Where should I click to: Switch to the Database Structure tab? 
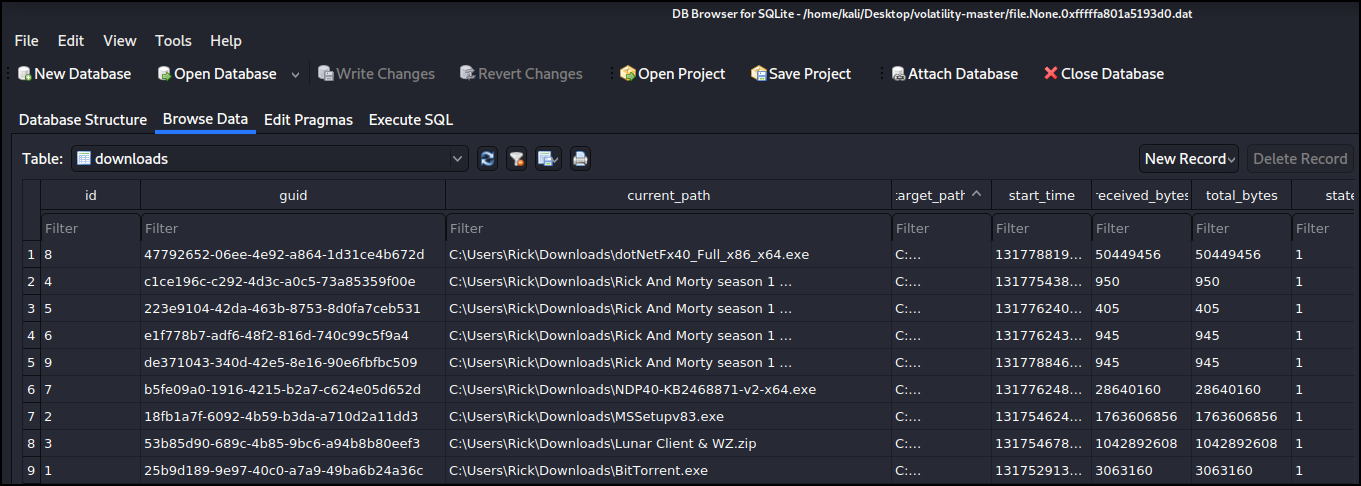tap(83, 120)
